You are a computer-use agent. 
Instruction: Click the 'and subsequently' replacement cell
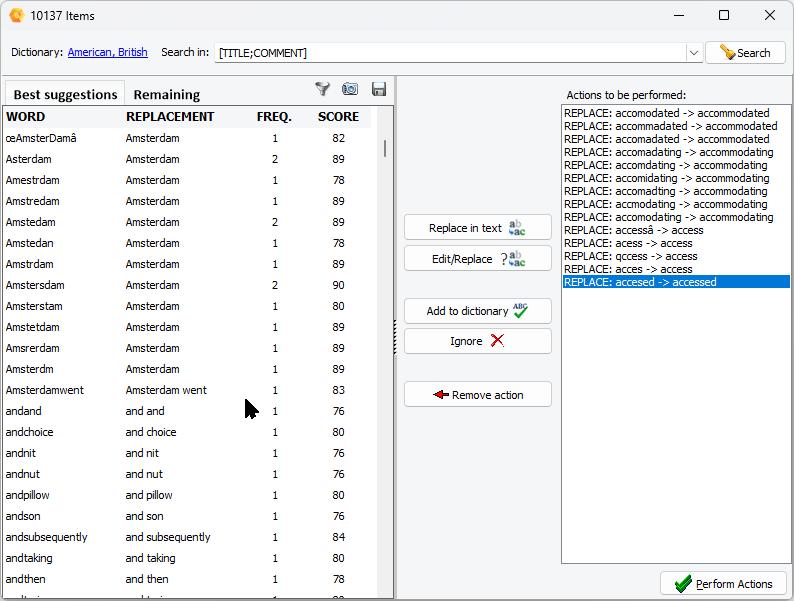[x=168, y=537]
